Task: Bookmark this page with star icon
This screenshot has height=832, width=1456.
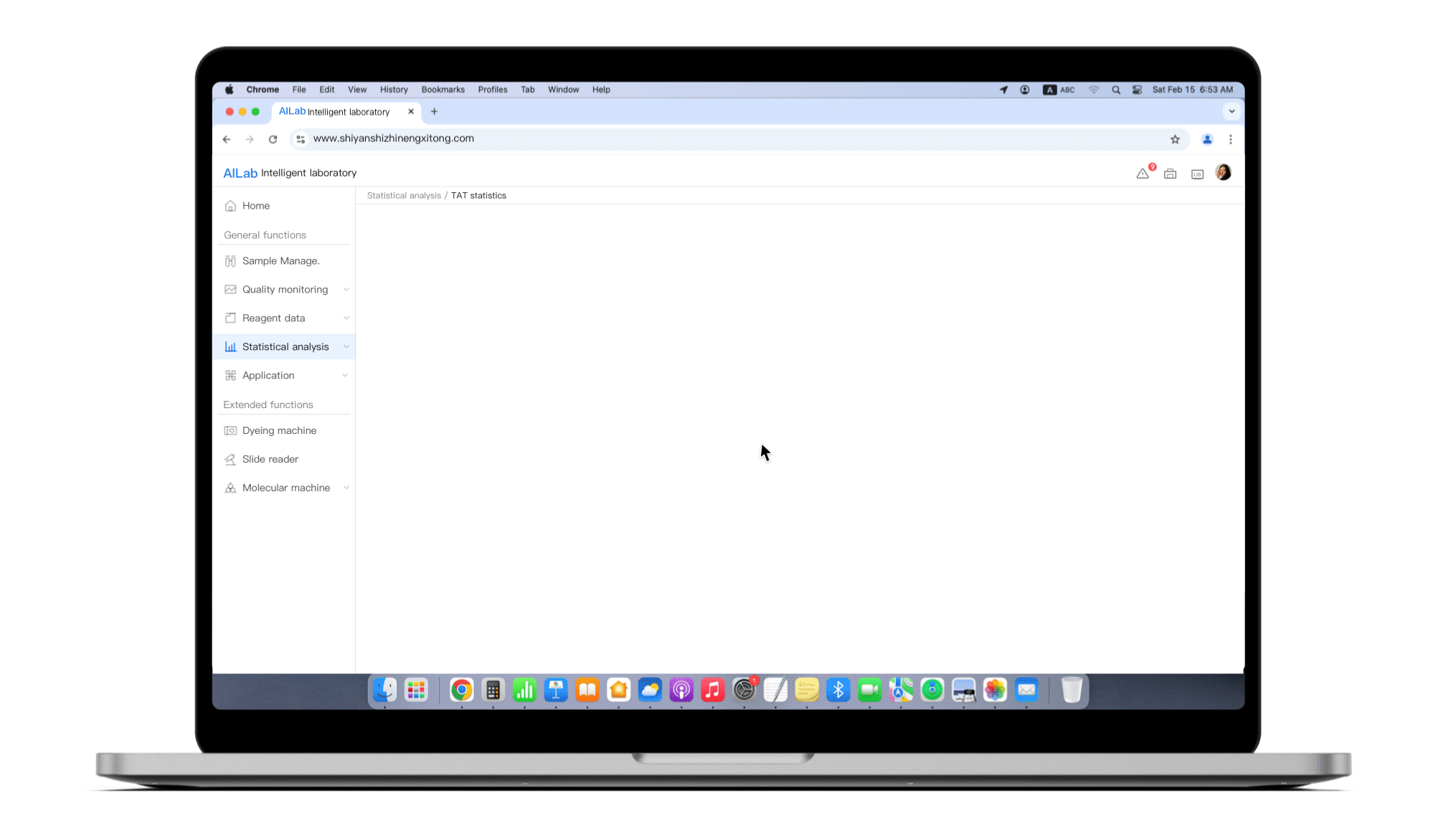Action: pos(1175,139)
